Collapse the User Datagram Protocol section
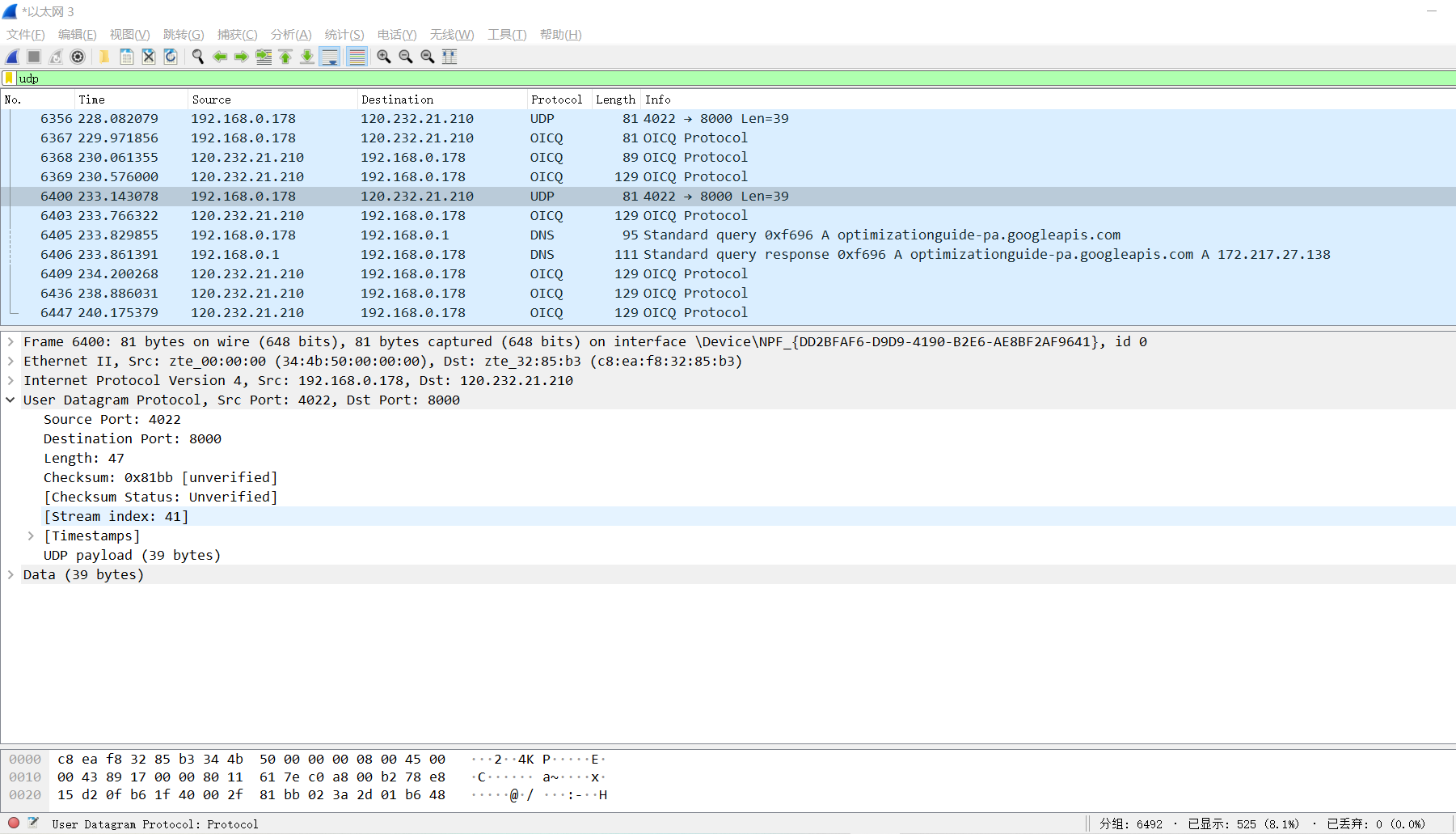 [x=11, y=400]
